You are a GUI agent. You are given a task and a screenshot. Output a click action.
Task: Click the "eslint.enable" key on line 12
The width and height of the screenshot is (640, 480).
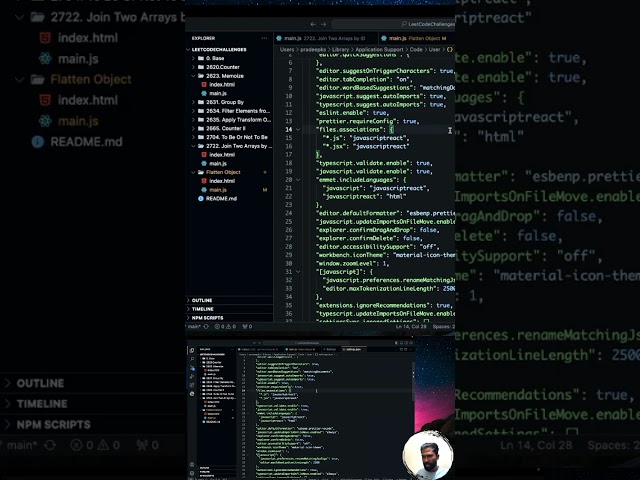click(x=343, y=113)
